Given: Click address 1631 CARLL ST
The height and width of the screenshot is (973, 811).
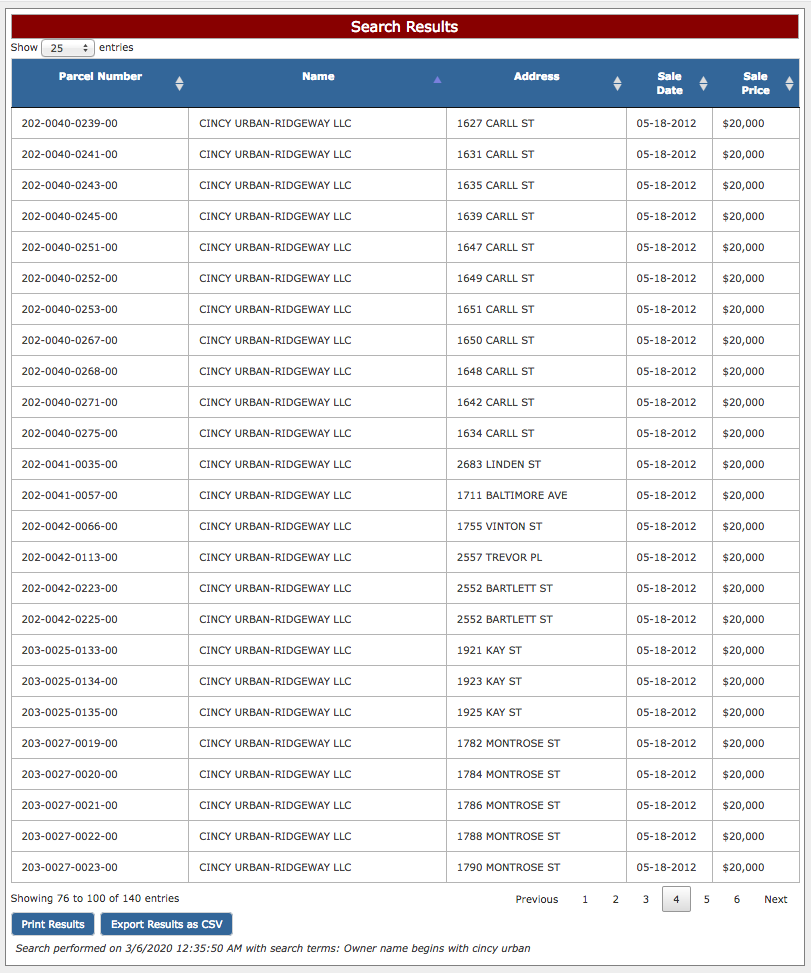Looking at the screenshot, I should click(x=495, y=155).
